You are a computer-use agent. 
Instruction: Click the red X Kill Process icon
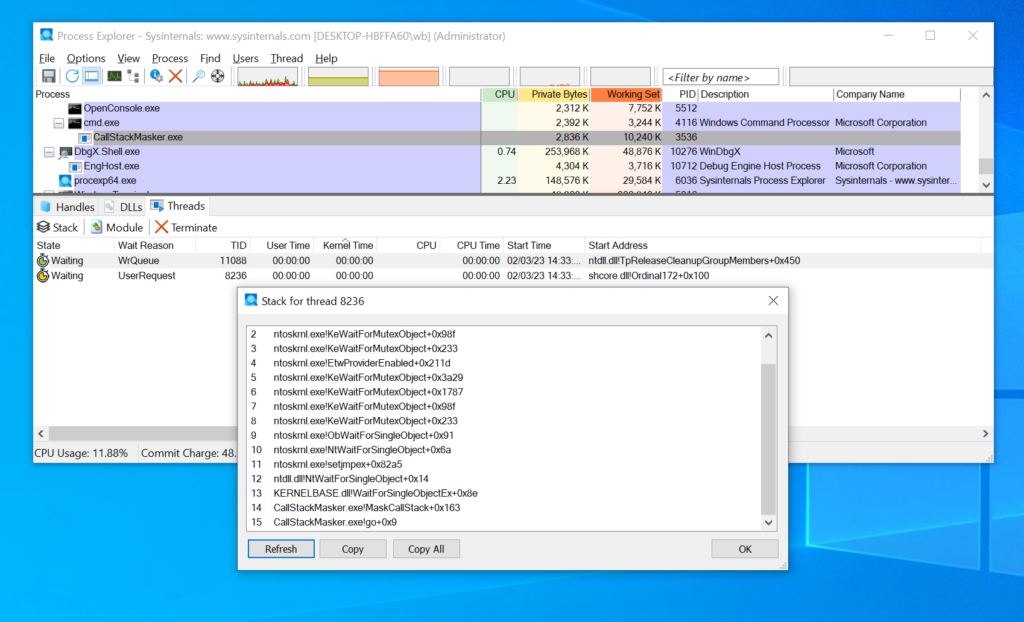176,76
